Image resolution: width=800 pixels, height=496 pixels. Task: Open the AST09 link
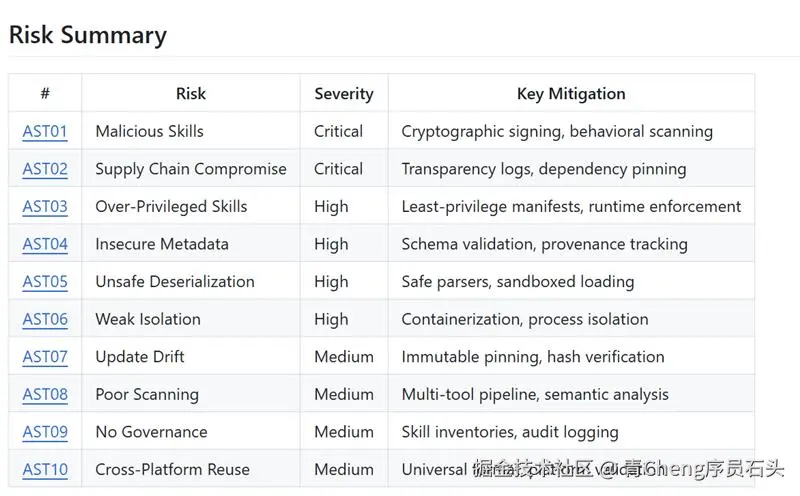point(45,432)
